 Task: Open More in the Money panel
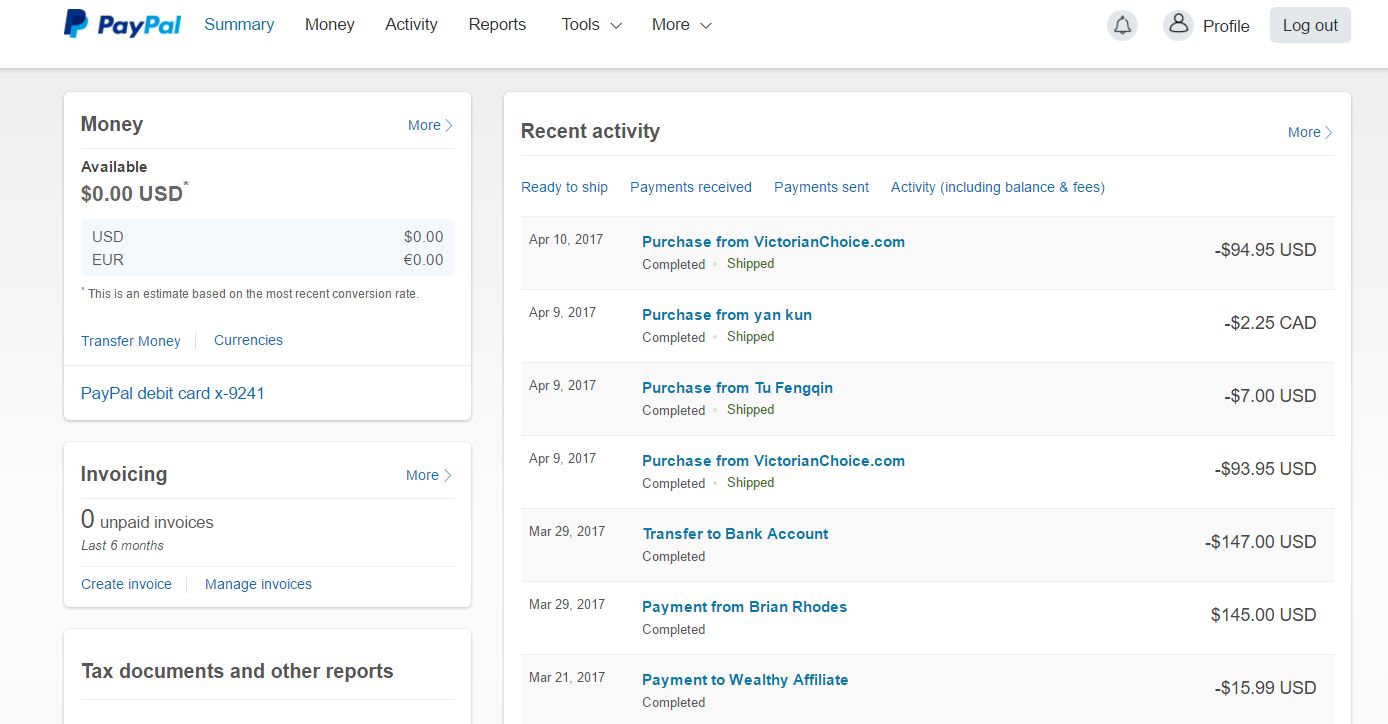coord(430,125)
